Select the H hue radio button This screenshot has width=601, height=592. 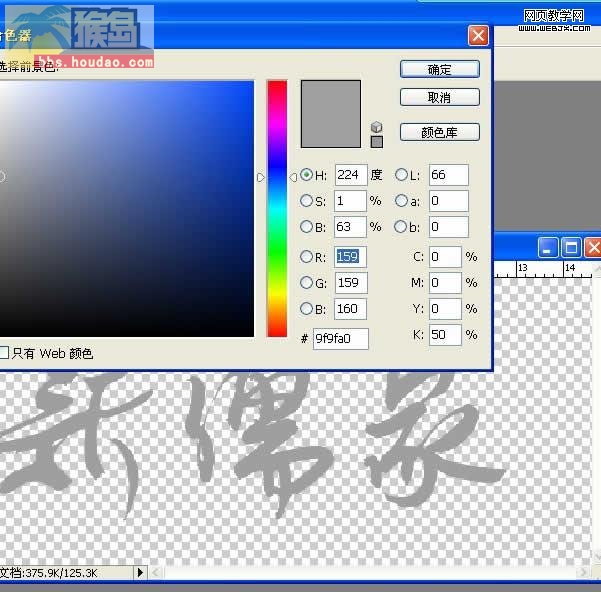306,175
